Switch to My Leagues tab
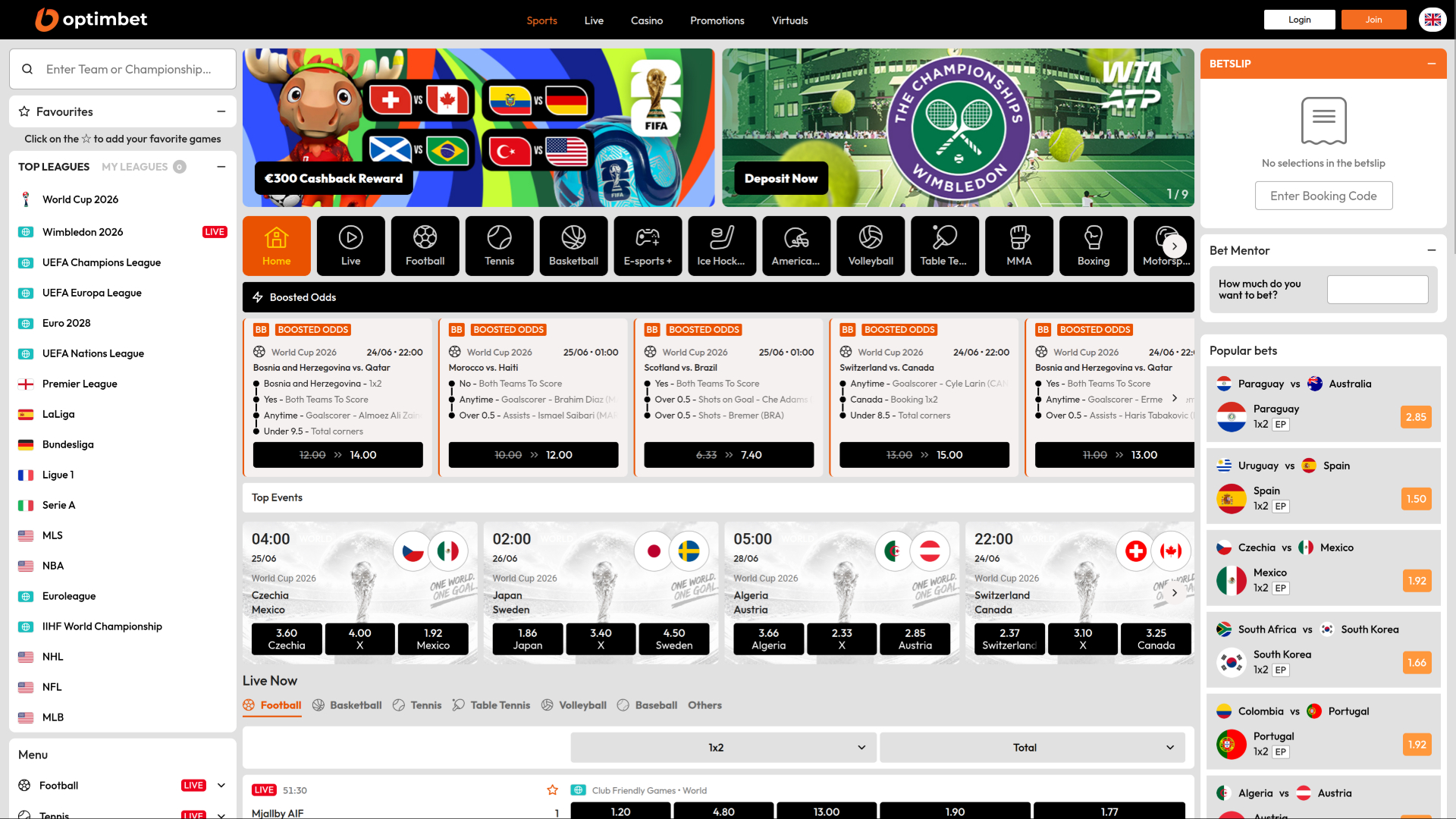Viewport: 1456px width, 819px height. (143, 167)
